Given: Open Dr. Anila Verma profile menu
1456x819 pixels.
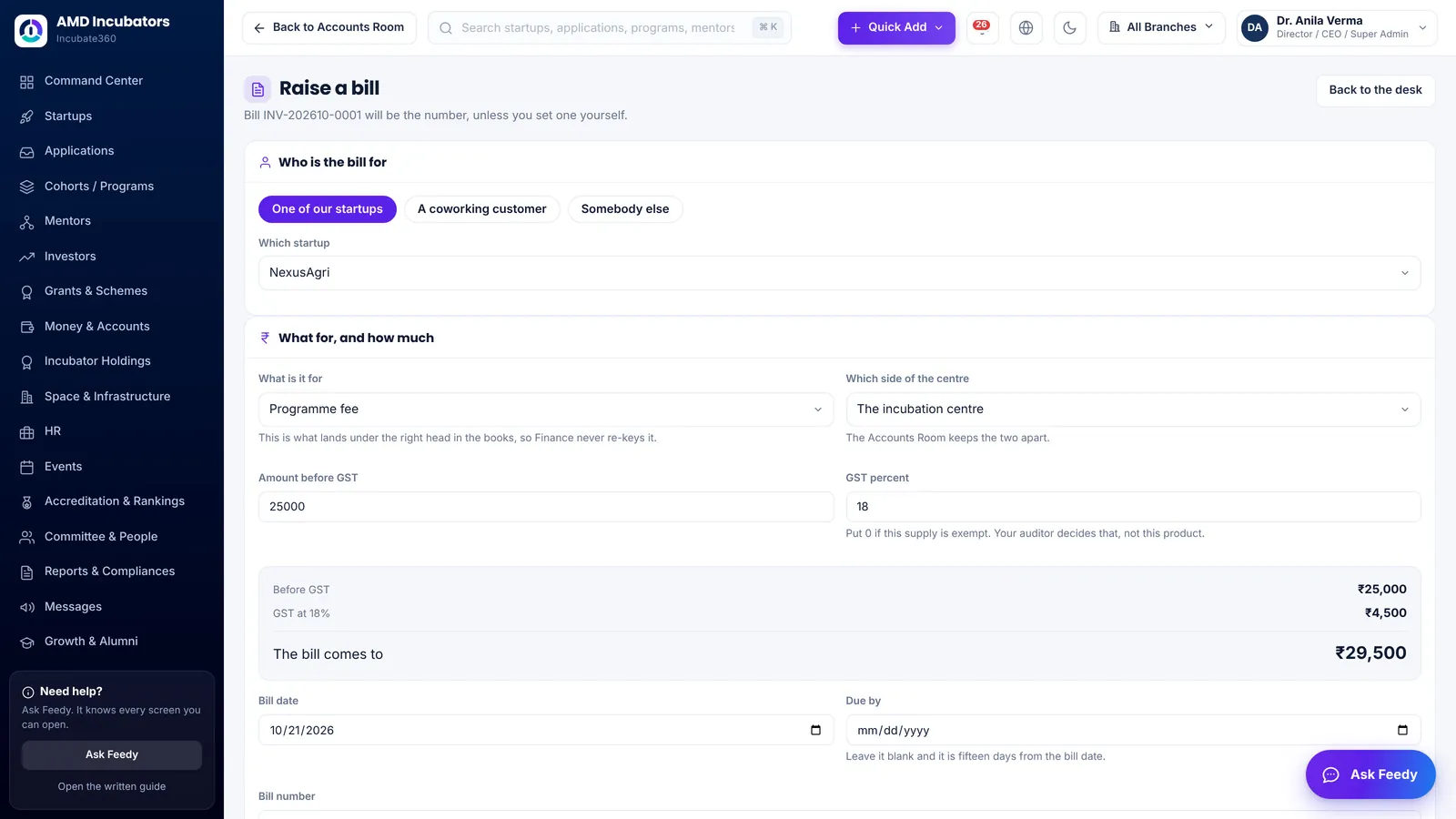Looking at the screenshot, I should coord(1337,28).
